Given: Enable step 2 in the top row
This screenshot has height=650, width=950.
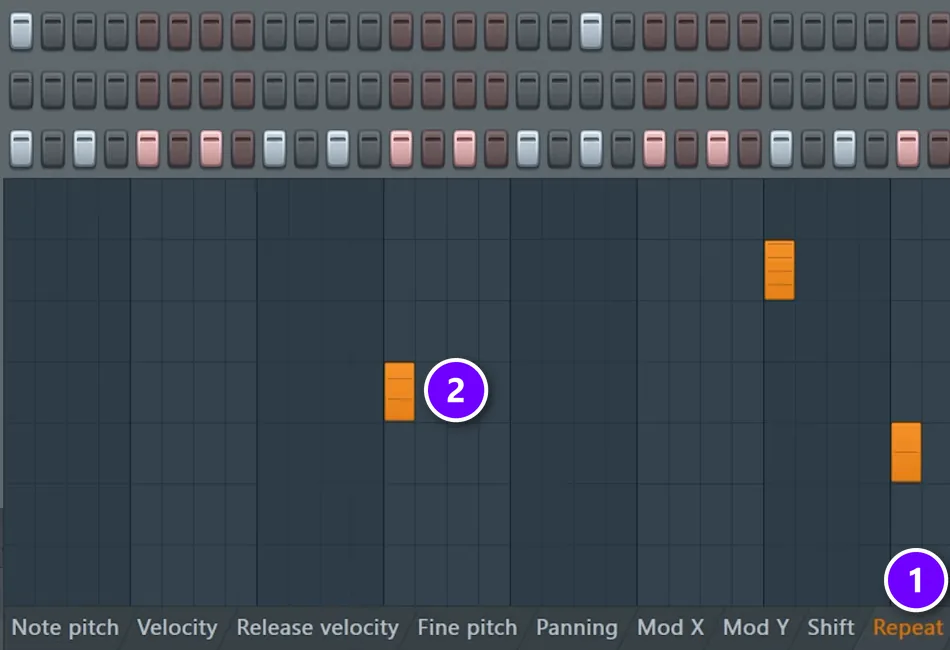Looking at the screenshot, I should (x=53, y=32).
